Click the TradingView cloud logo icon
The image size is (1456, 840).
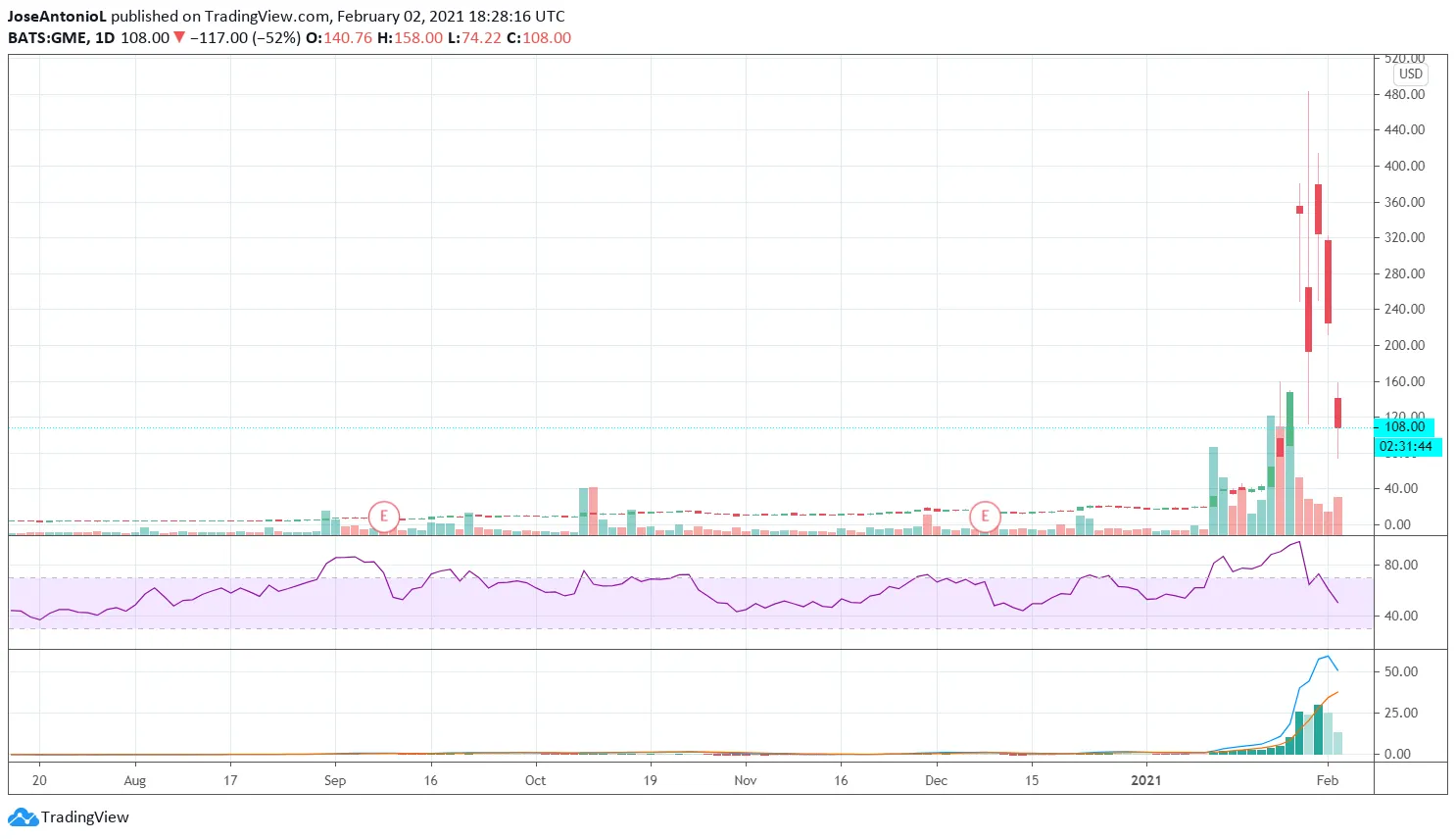click(x=23, y=816)
